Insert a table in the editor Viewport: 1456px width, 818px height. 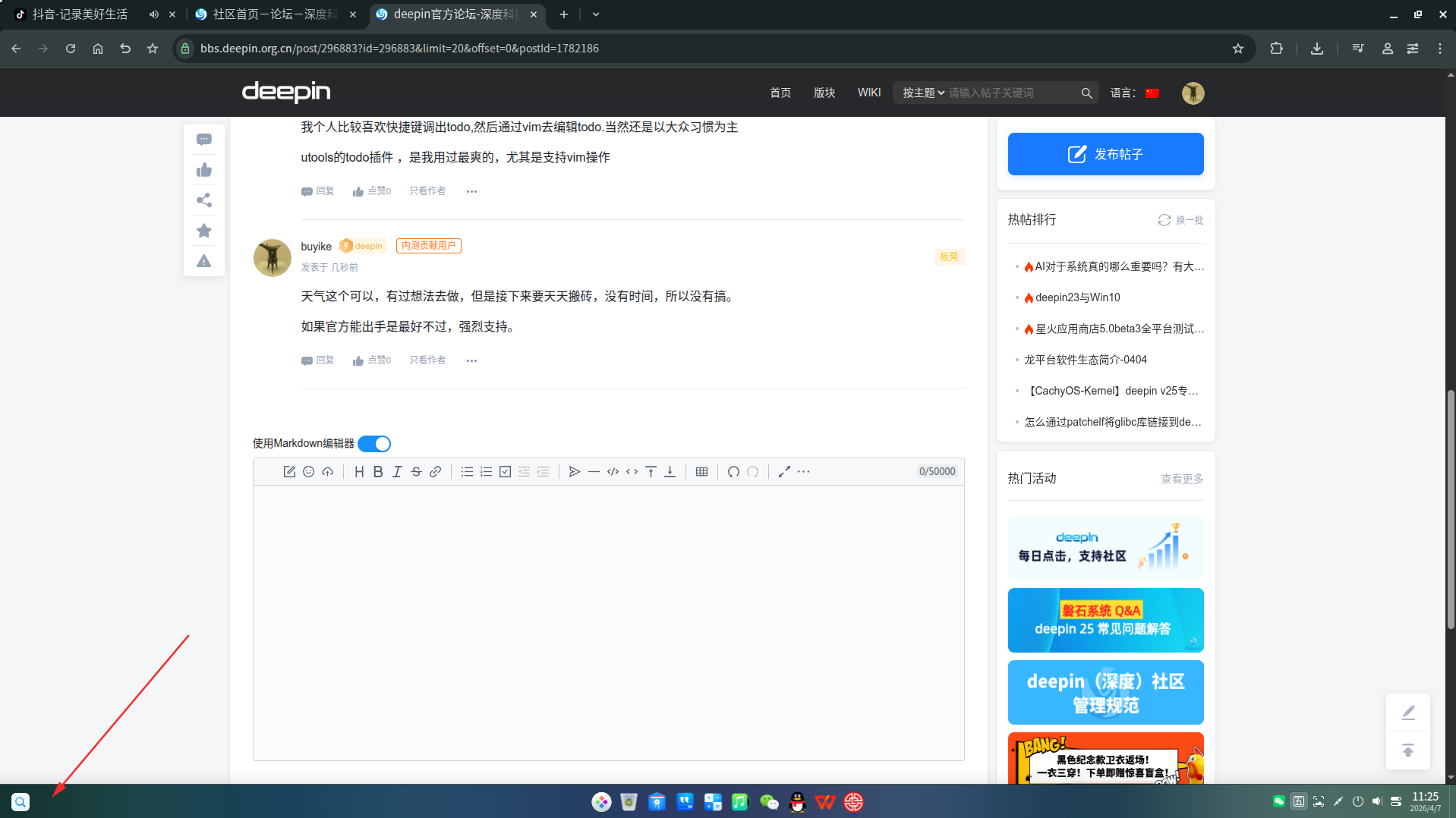tap(701, 472)
